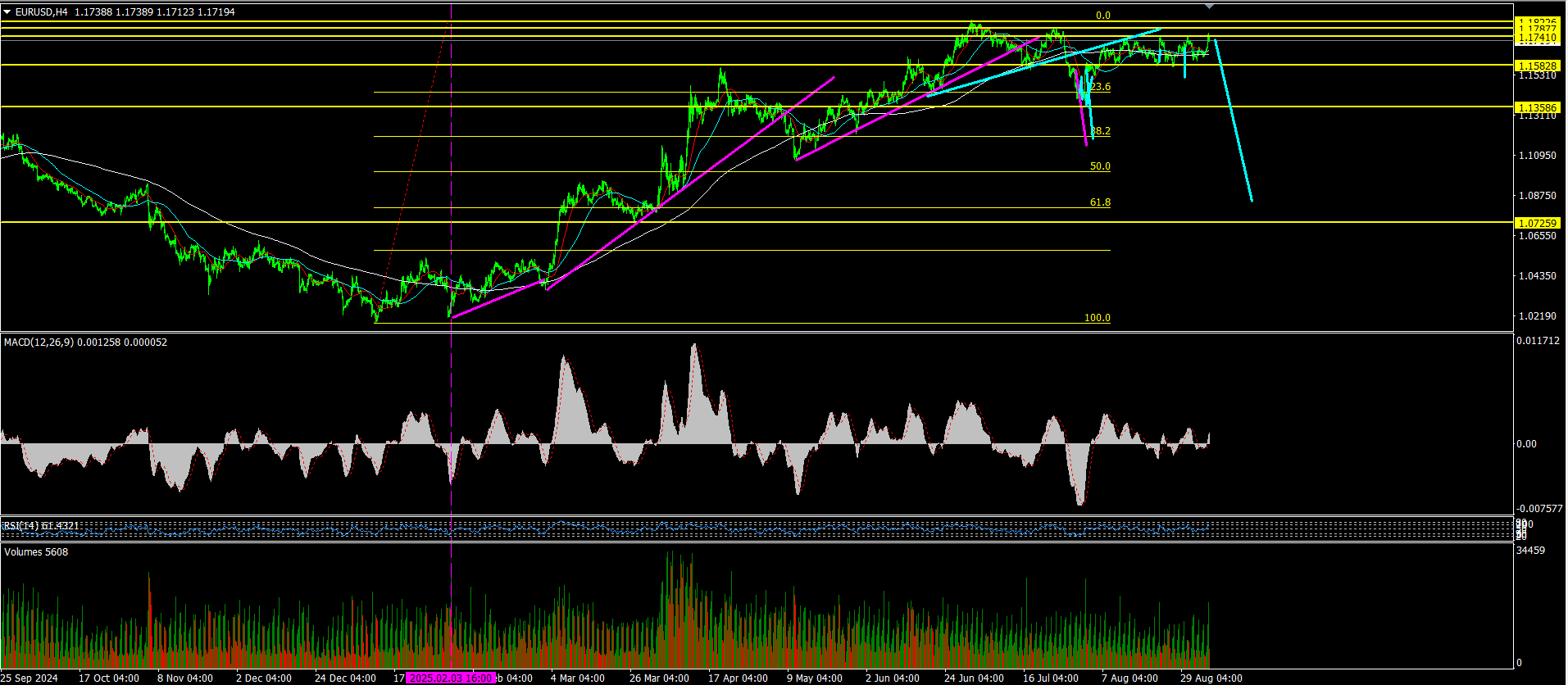Click the Fibonacci 61.8 level label
1568x685 pixels.
[x=1100, y=202]
